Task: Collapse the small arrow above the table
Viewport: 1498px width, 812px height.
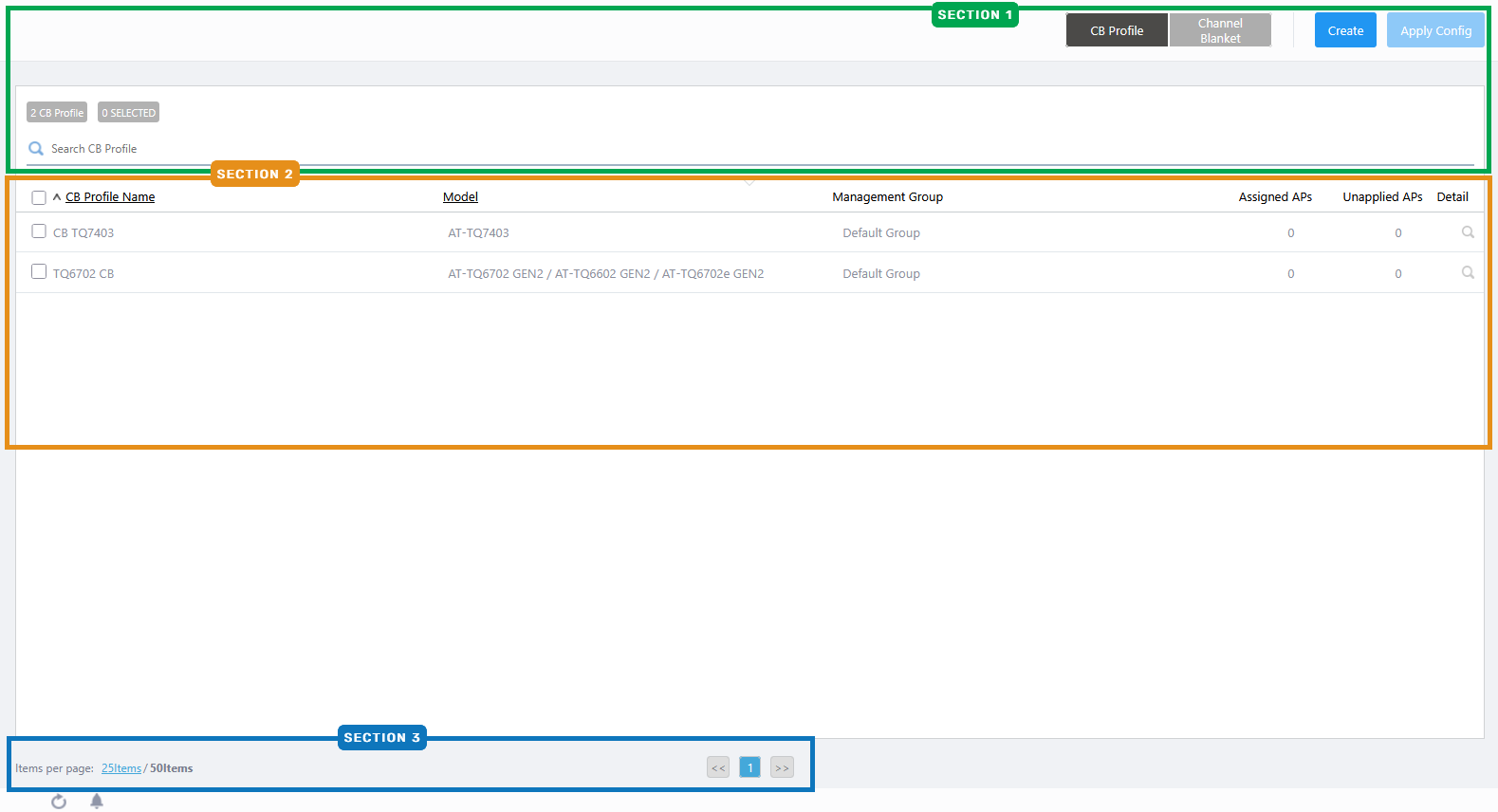Action: [x=749, y=181]
